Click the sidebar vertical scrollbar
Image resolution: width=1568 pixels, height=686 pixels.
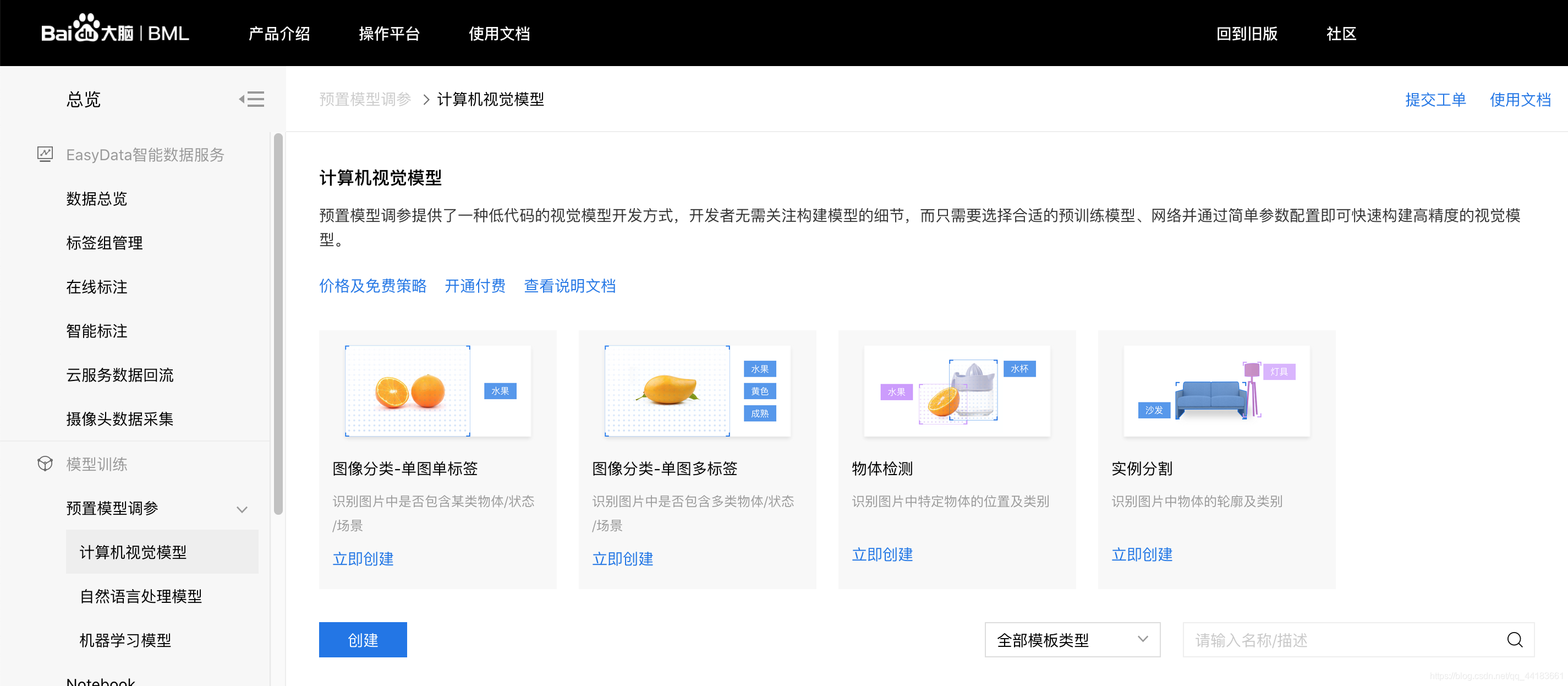tap(278, 324)
